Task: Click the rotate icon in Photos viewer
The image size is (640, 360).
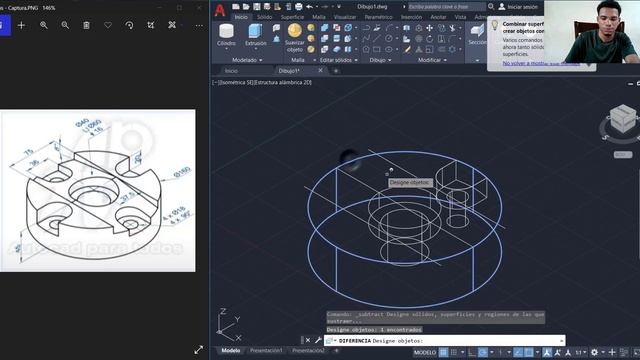Action: pyautogui.click(x=129, y=25)
